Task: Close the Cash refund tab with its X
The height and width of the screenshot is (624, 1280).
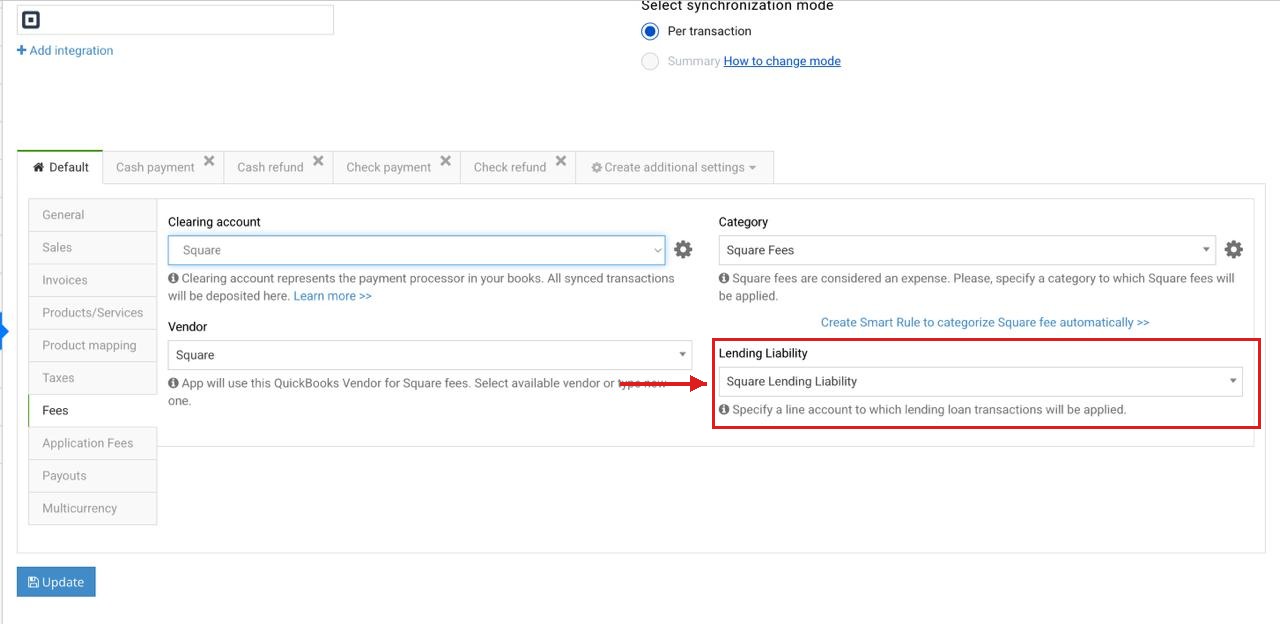Action: click(318, 161)
